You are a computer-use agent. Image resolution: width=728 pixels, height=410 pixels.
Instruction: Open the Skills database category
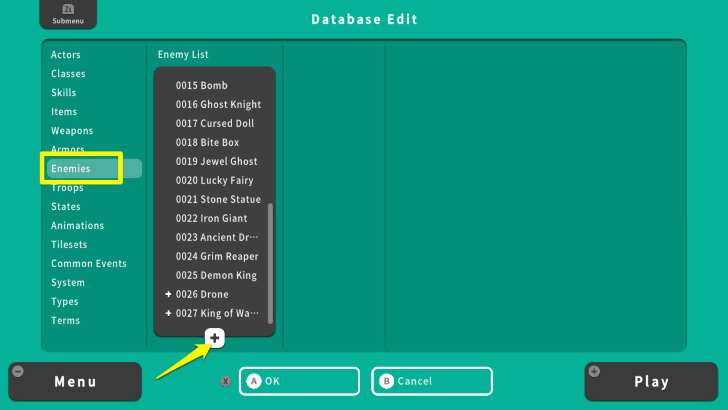pos(64,93)
